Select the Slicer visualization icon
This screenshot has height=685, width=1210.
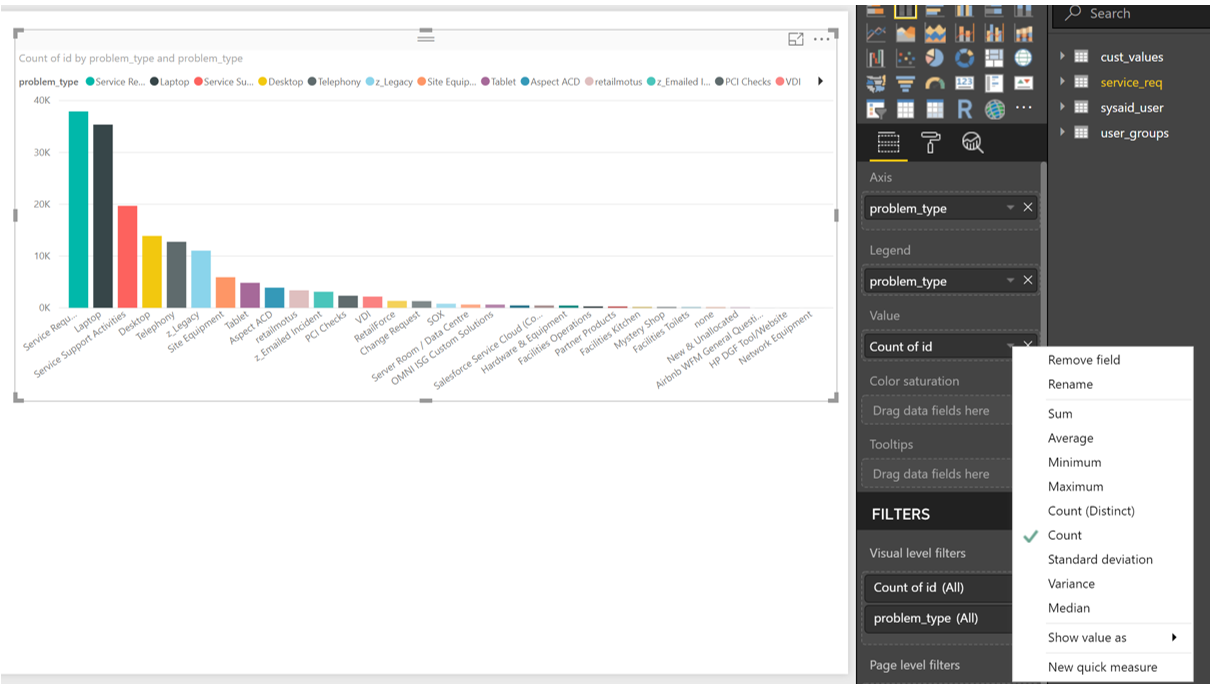click(x=876, y=109)
